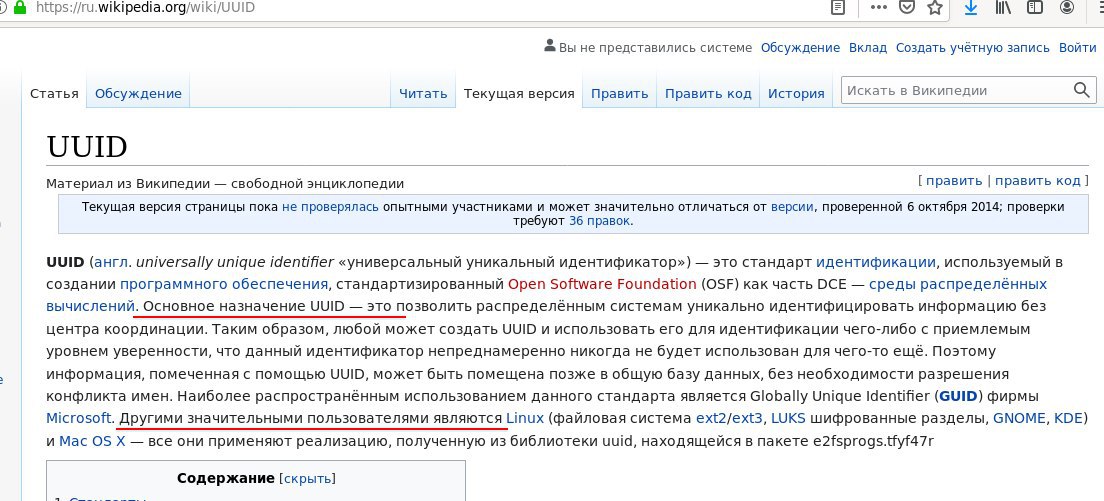
Task: Open the GNOME link
Action: coord(1019,418)
